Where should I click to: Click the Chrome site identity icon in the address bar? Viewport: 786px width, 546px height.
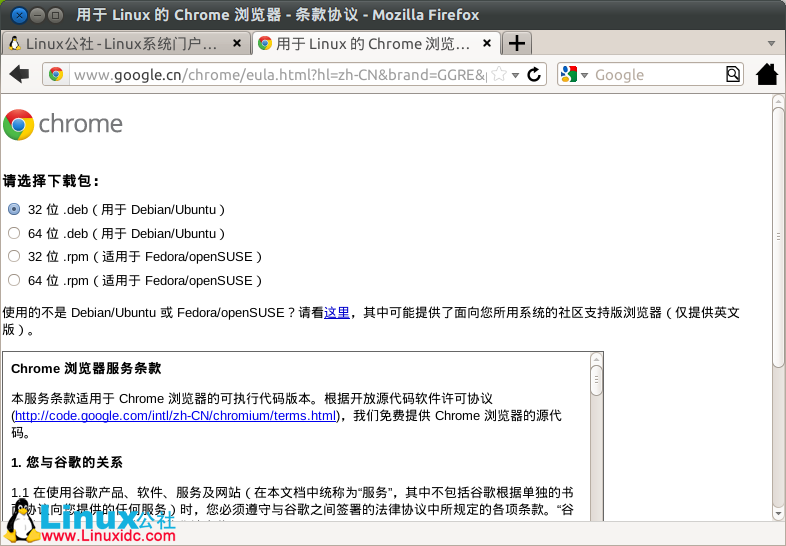tap(56, 74)
